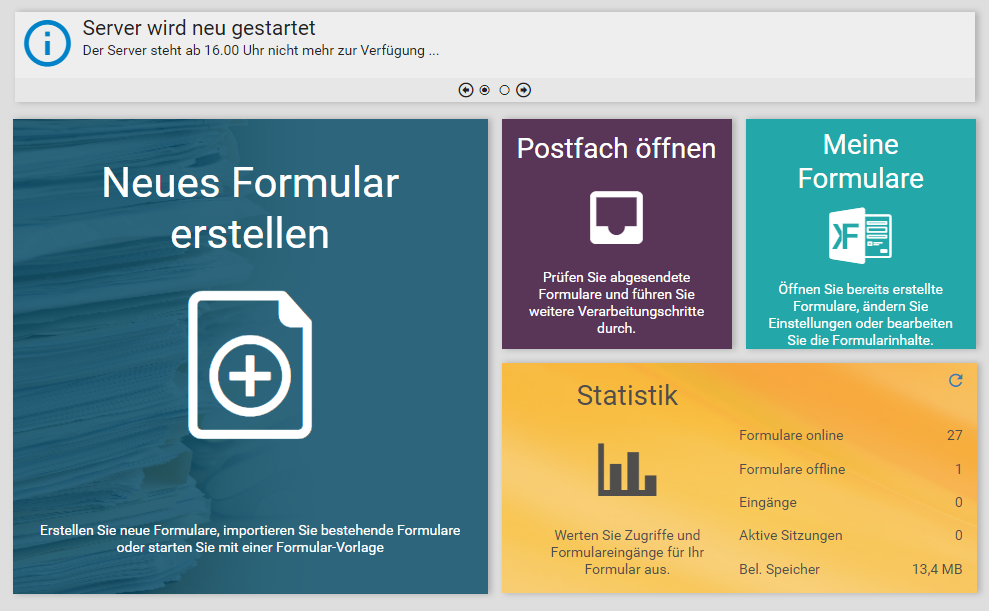The height and width of the screenshot is (611, 989).
Task: Click the "Postfach öffnen" title
Action: [616, 148]
